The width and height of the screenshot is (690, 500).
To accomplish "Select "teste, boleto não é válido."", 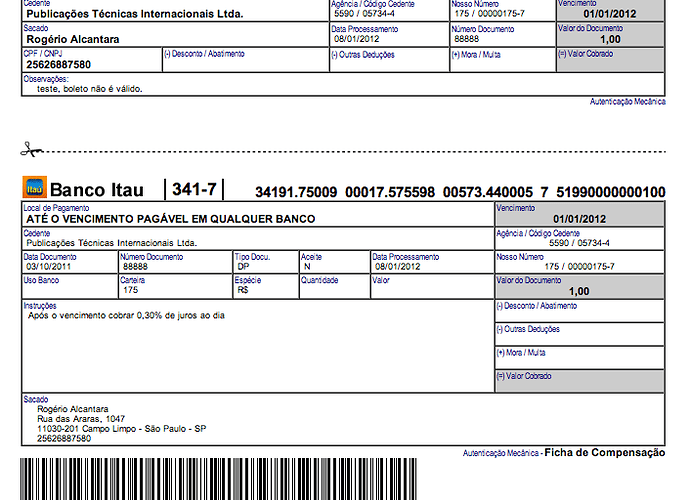I will (90, 89).
